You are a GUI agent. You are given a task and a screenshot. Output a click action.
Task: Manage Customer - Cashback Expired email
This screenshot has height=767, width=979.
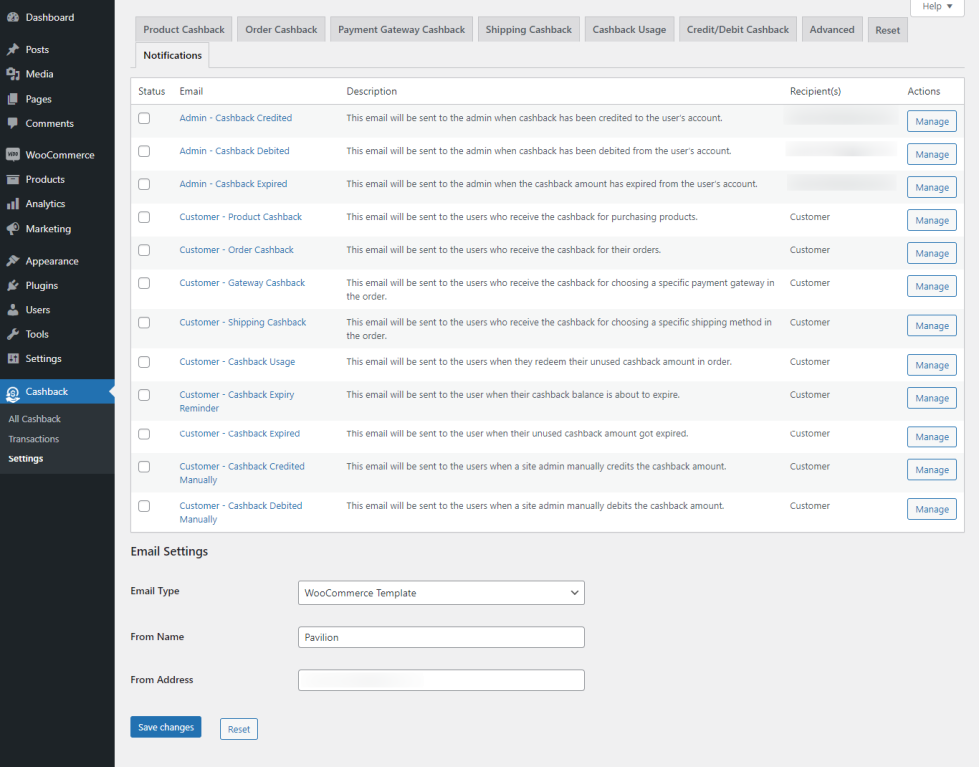[x=932, y=437]
